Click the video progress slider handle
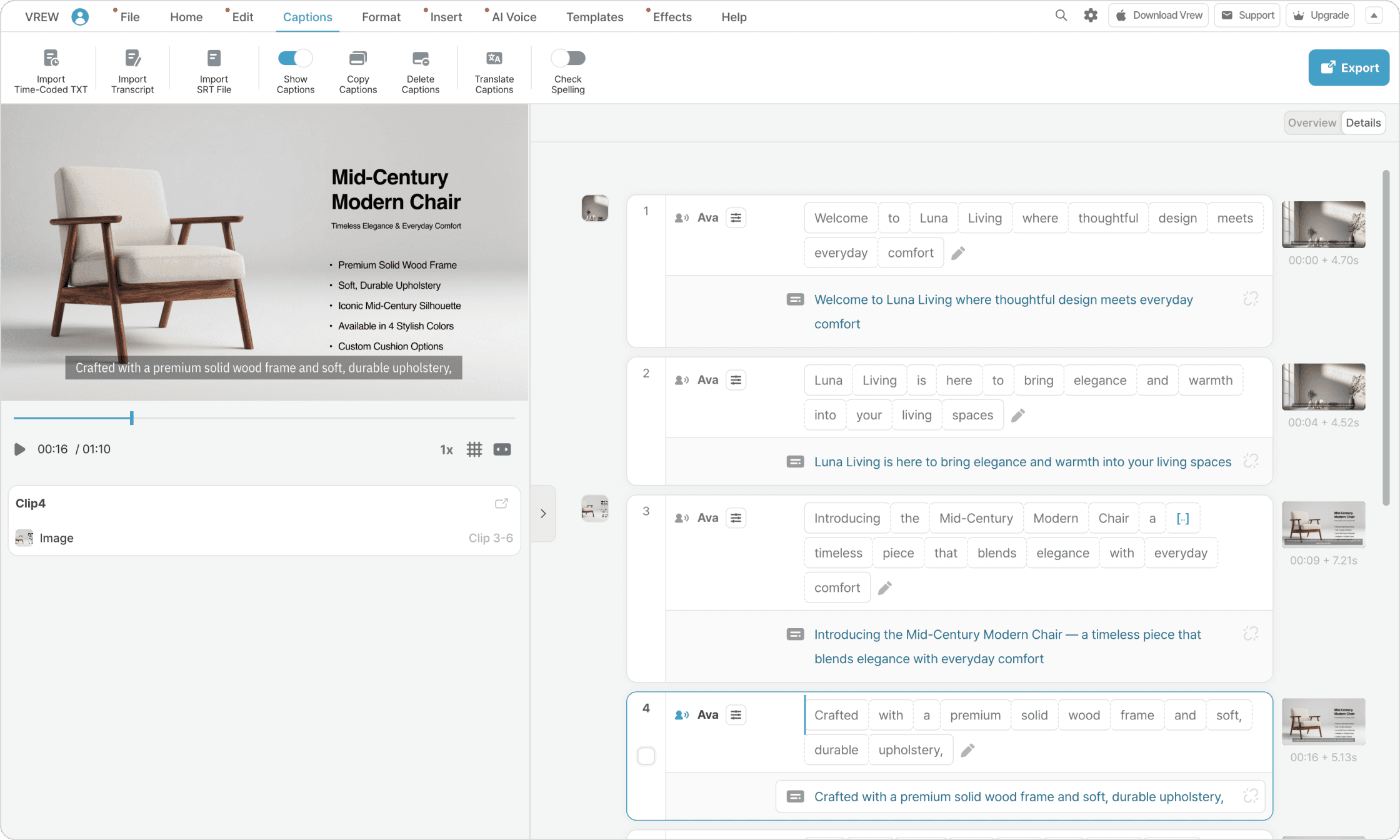This screenshot has height=840, width=1400. point(132,417)
